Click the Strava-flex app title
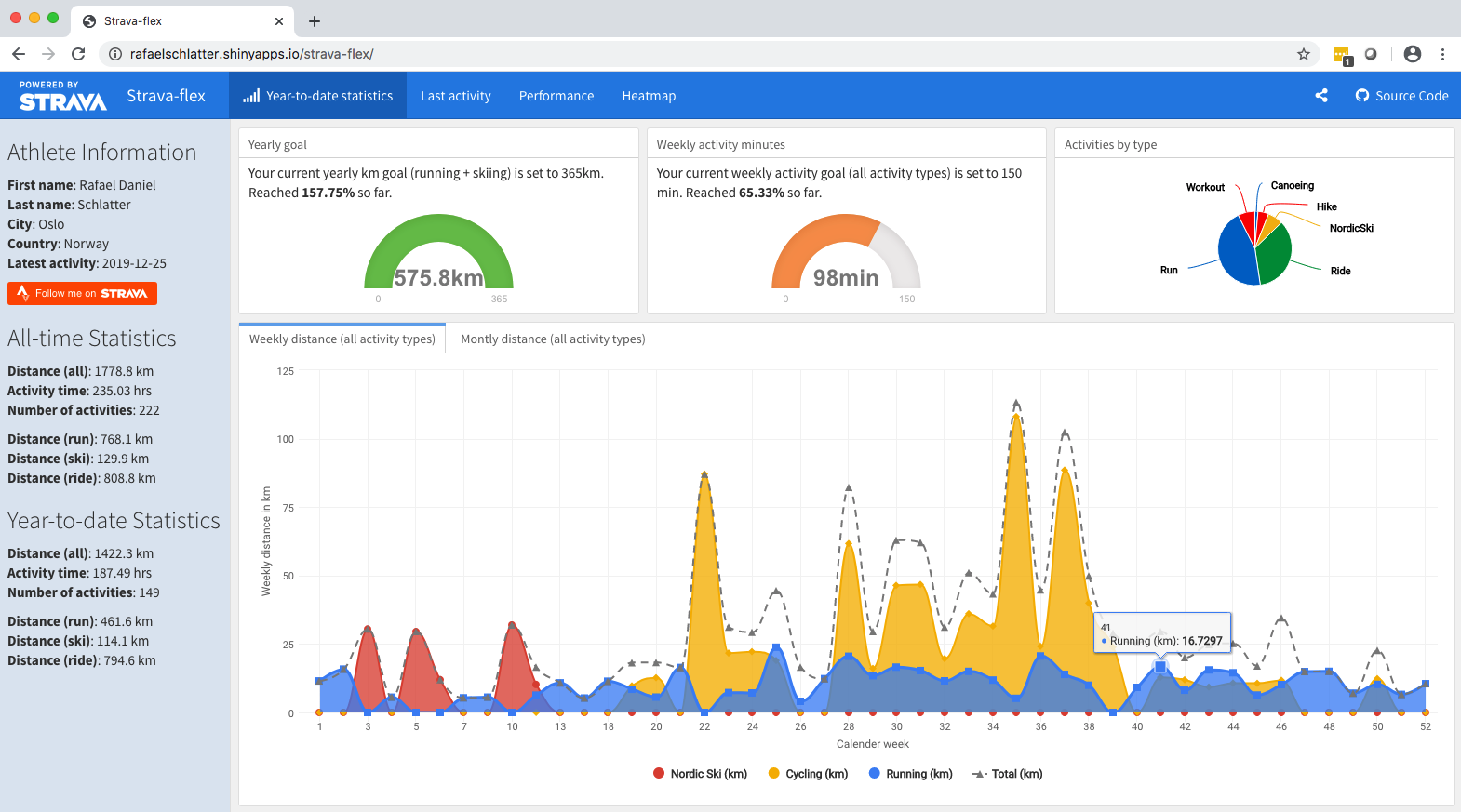Viewport: 1461px width, 812px height. click(166, 96)
